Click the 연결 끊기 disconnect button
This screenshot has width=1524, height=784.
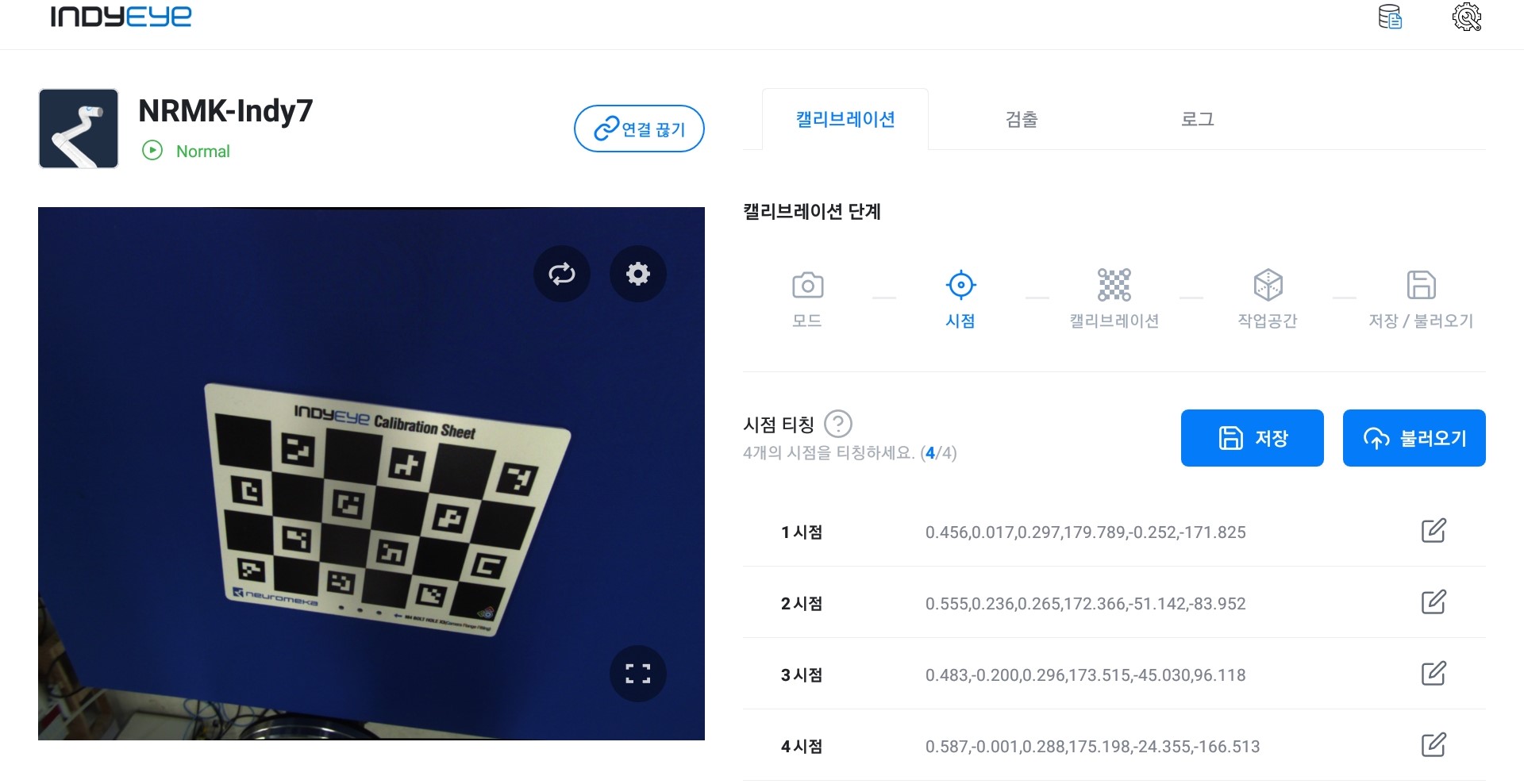[639, 129]
